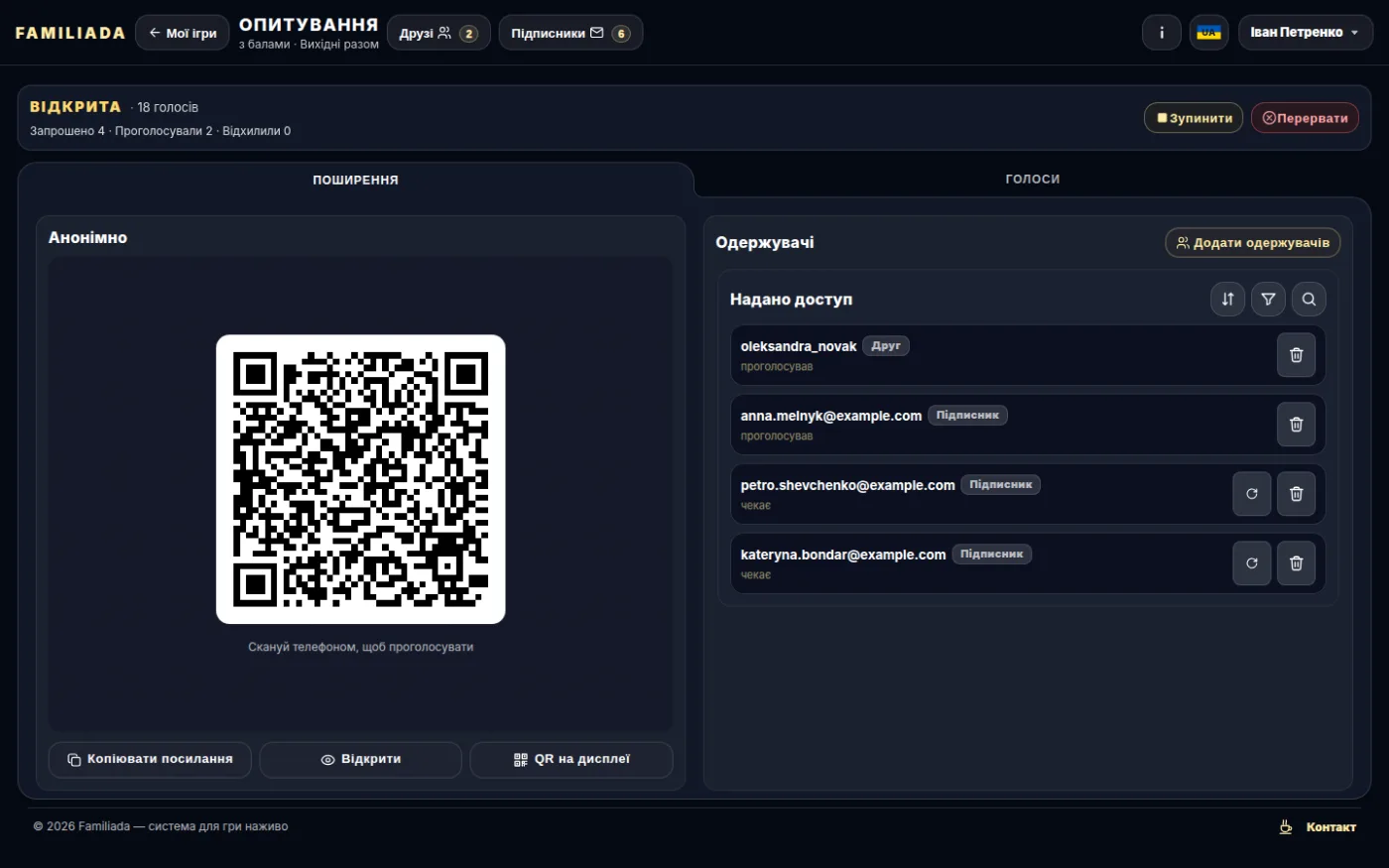
Task: Click the Підписник badge beside anna.melnyk
Action: pos(967,416)
